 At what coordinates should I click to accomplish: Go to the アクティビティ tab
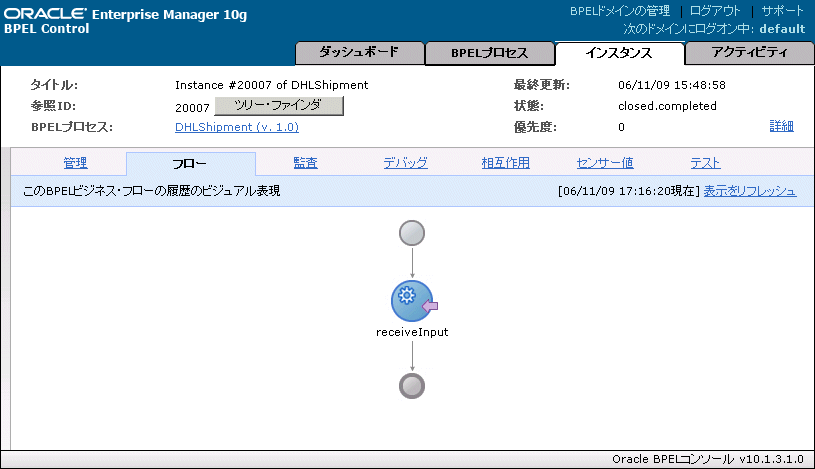pyautogui.click(x=750, y=53)
